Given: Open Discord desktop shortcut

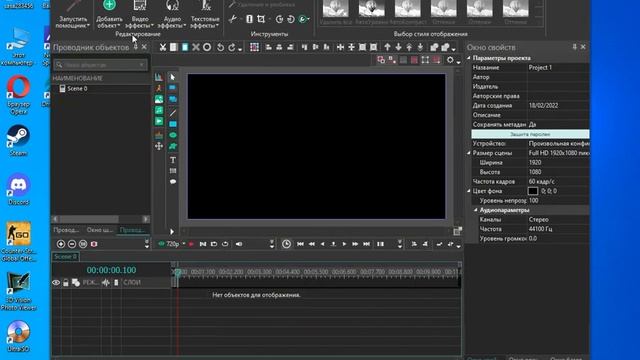Looking at the screenshot, I should (x=18, y=190).
